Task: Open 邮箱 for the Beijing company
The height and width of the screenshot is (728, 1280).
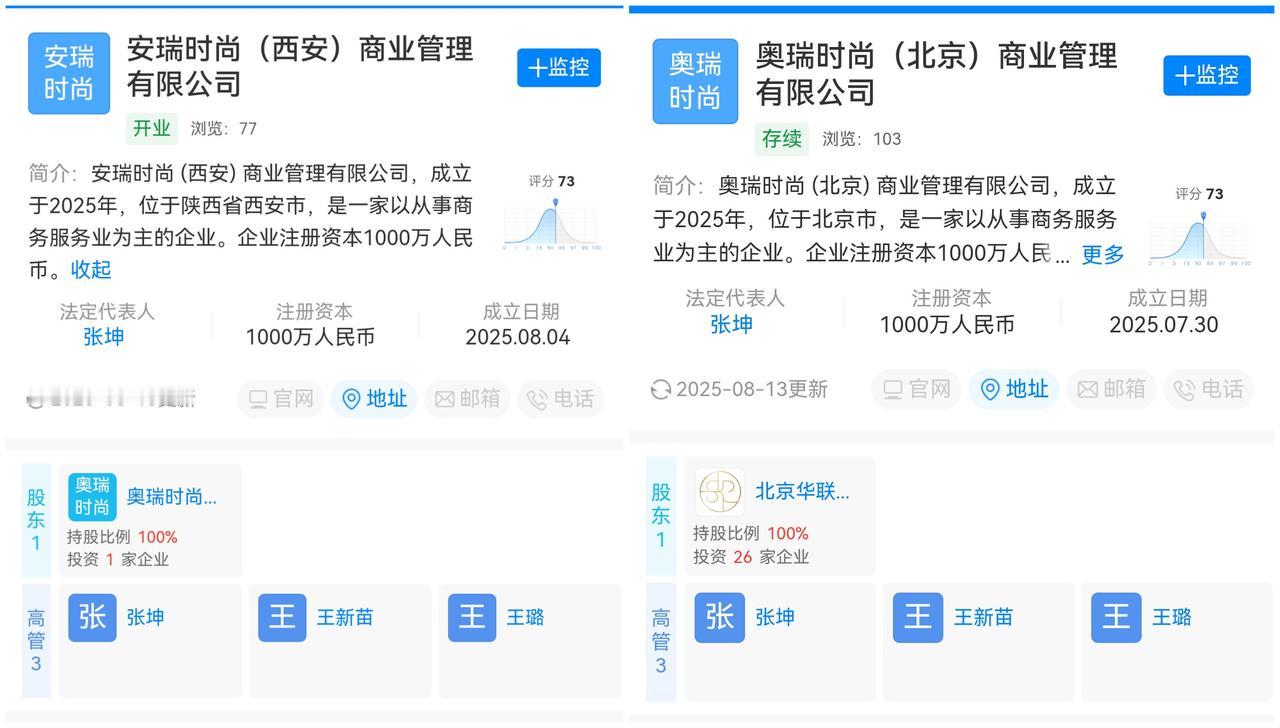Action: [x=1111, y=389]
